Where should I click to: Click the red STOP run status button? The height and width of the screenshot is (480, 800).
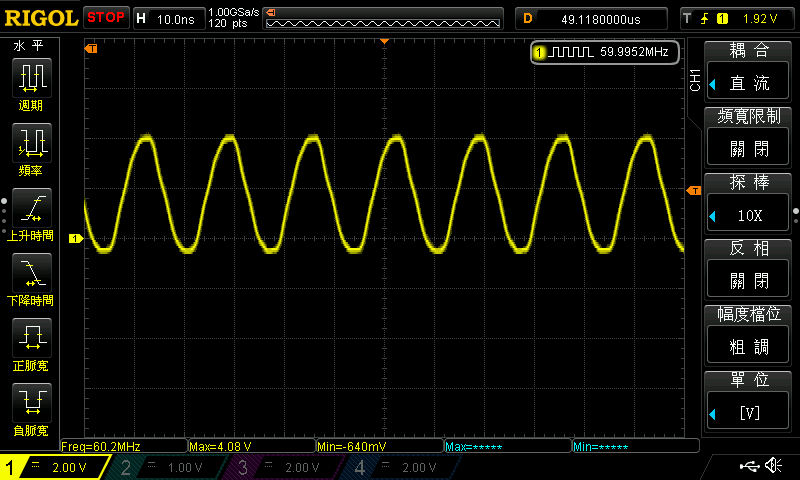[105, 17]
